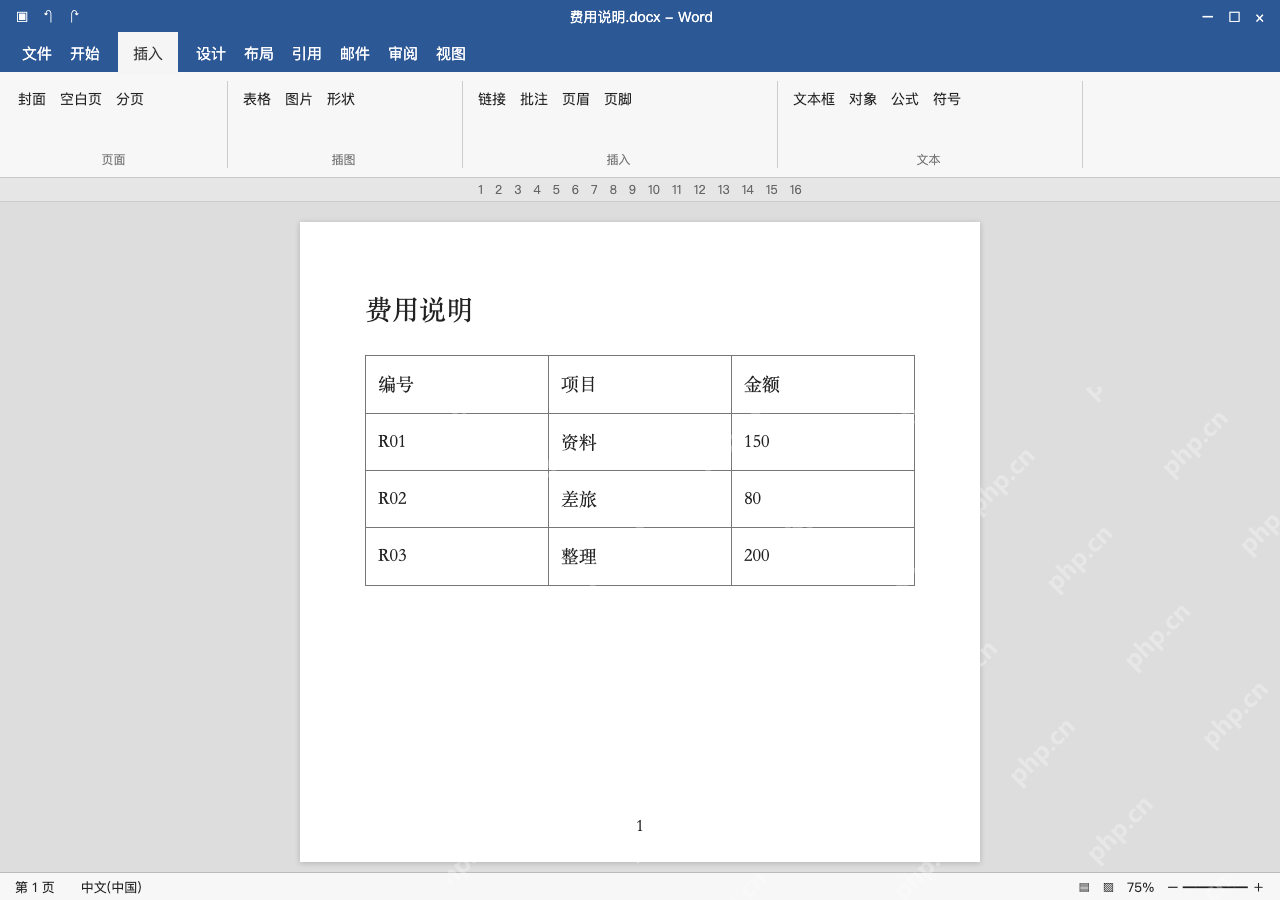Redo the last undone action
1280x900 pixels.
pos(74,17)
